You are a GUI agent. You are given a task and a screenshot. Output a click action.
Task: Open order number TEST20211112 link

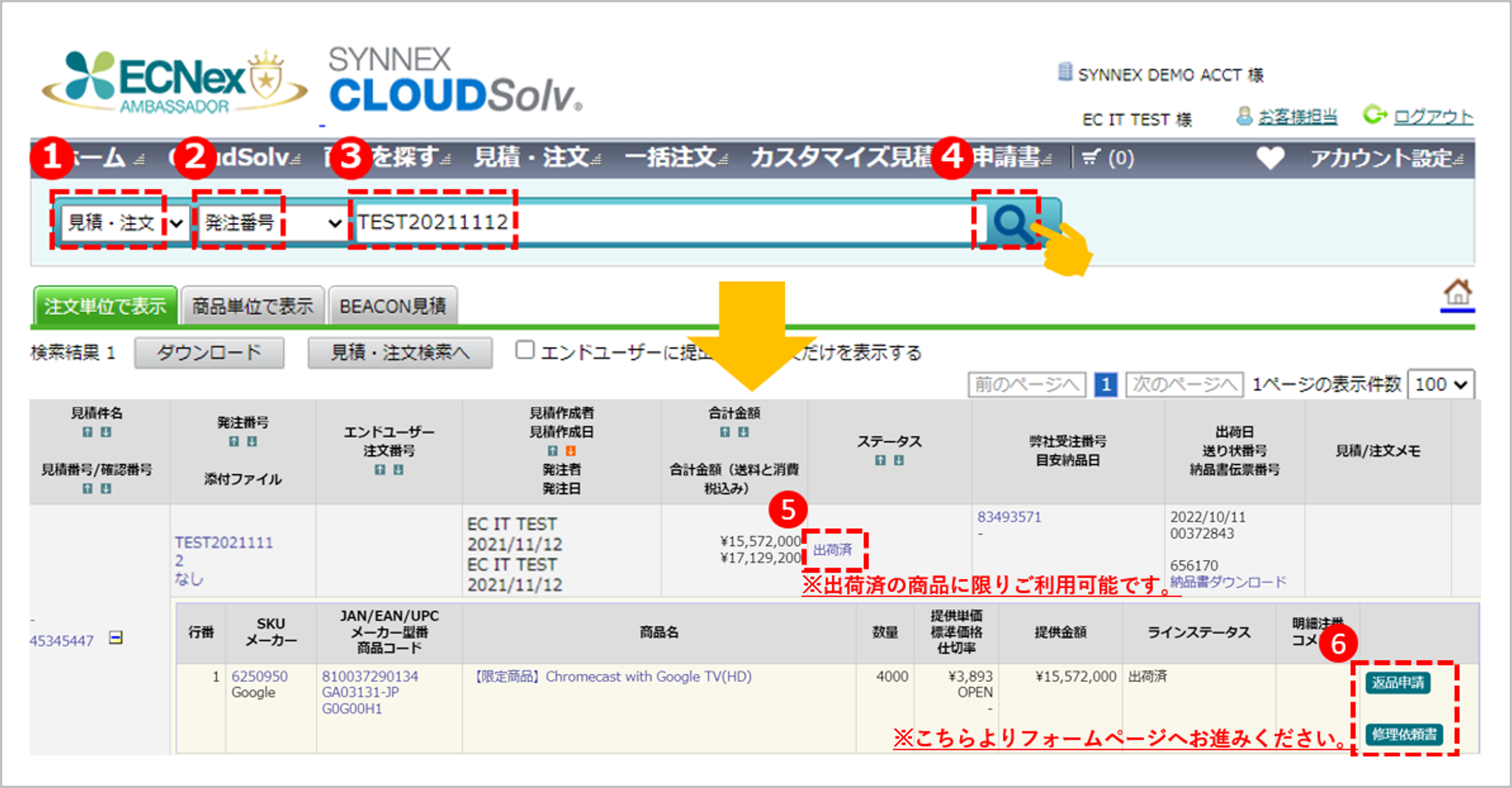[x=224, y=551]
